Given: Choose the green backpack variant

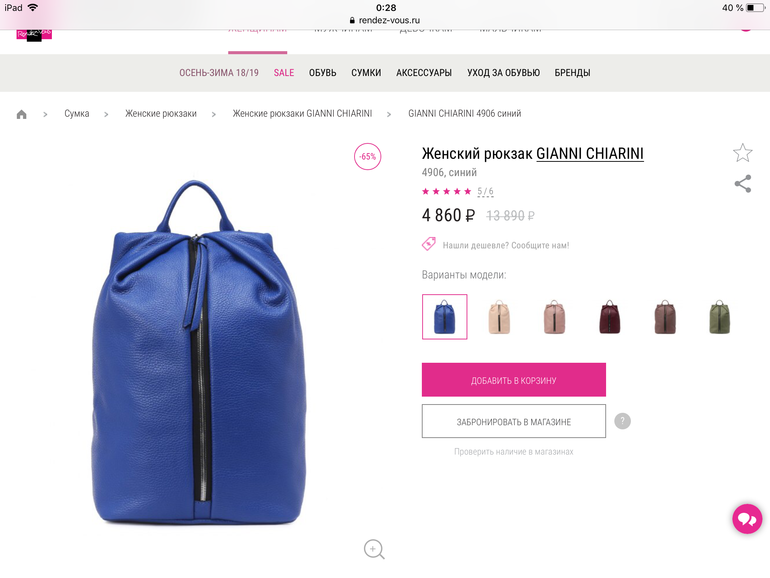Looking at the screenshot, I should pyautogui.click(x=719, y=317).
